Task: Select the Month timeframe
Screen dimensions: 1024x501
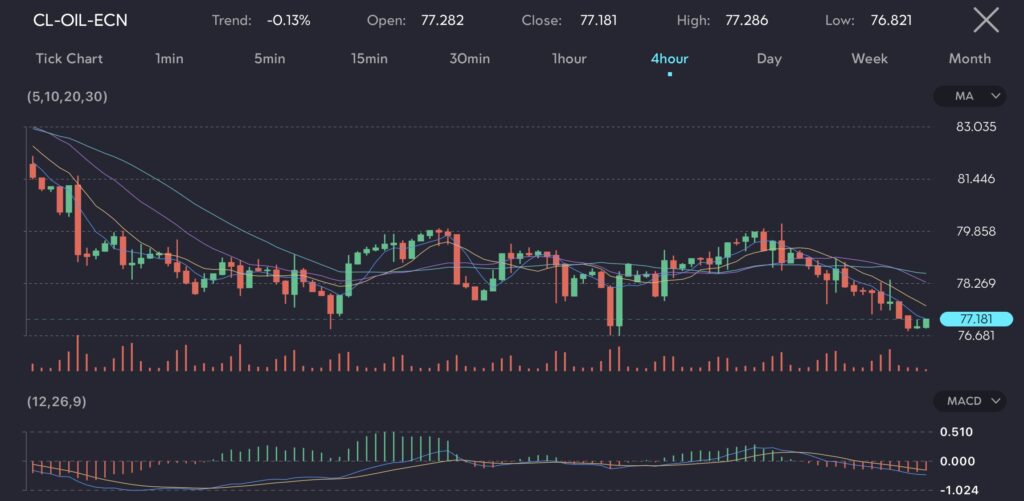Action: click(969, 59)
